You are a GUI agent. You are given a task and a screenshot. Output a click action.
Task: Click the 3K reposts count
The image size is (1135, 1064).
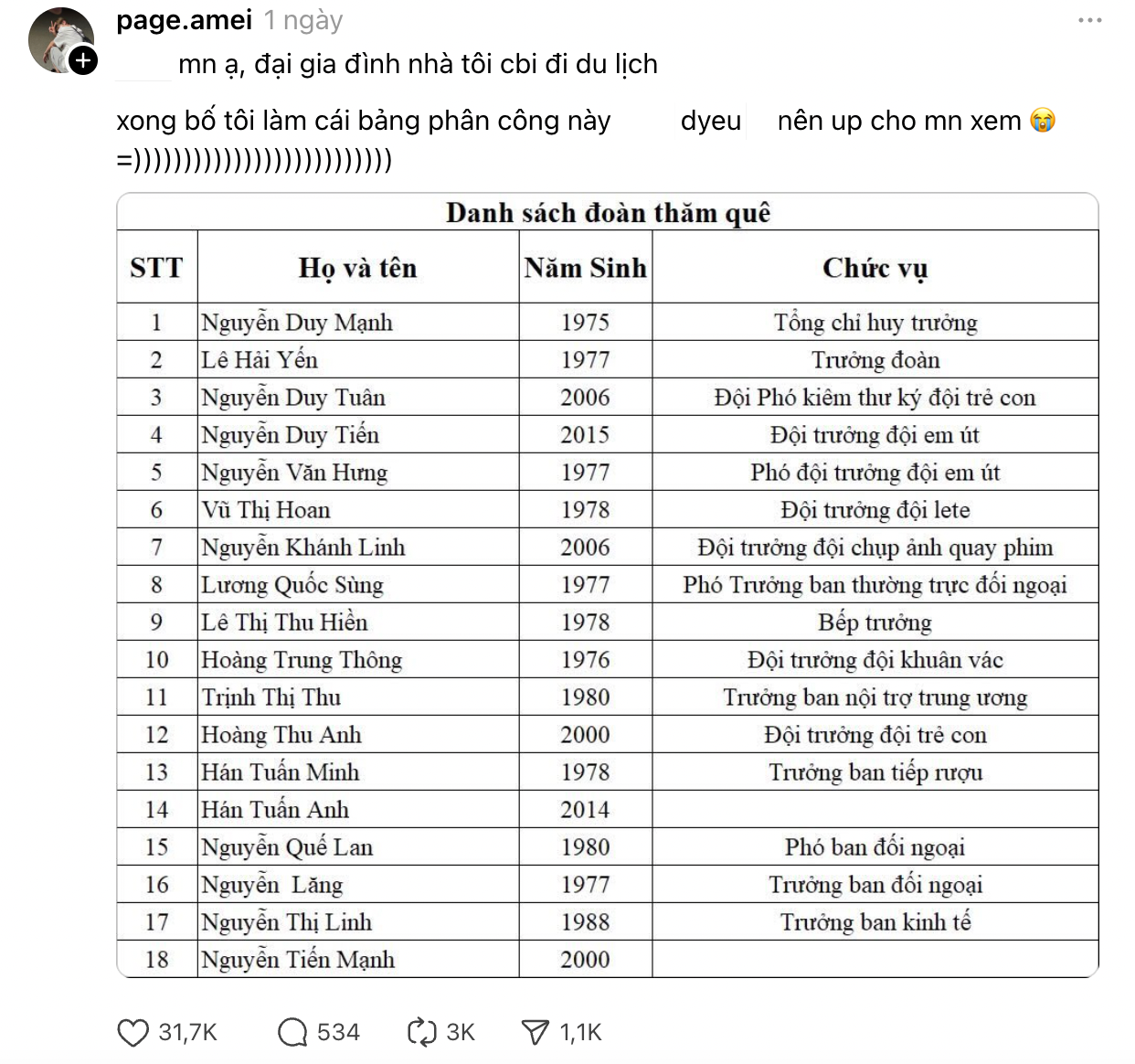coord(461,1033)
